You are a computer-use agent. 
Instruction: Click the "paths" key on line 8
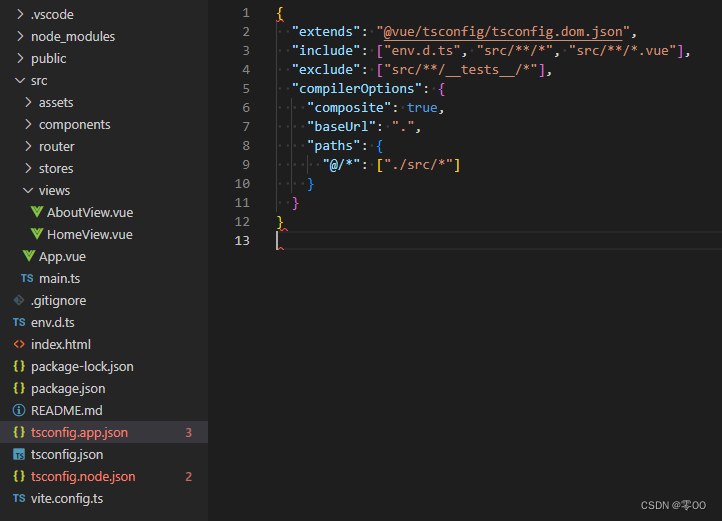(333, 146)
